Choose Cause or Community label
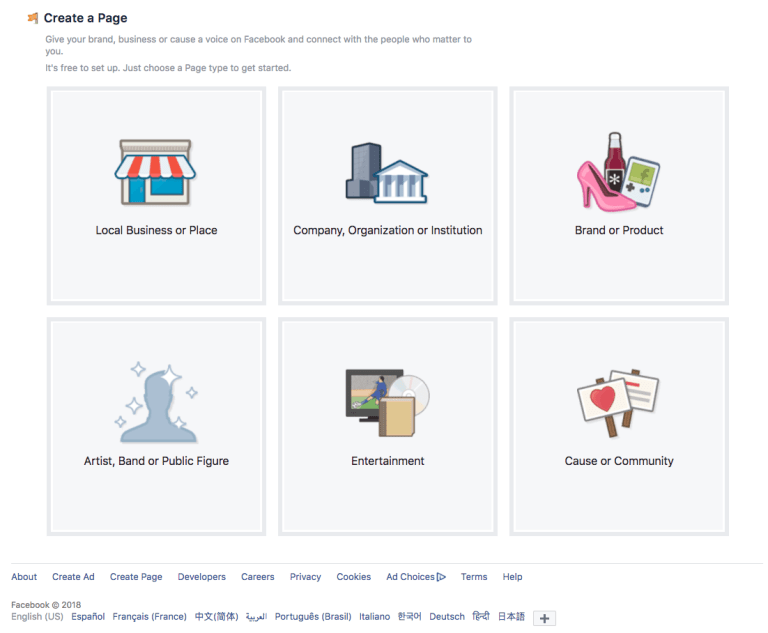Viewport: 768px width, 633px height. coord(619,461)
